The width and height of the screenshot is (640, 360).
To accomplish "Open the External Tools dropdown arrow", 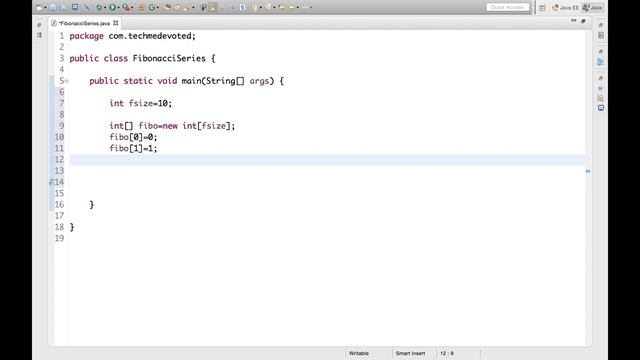I will pos(132,7).
